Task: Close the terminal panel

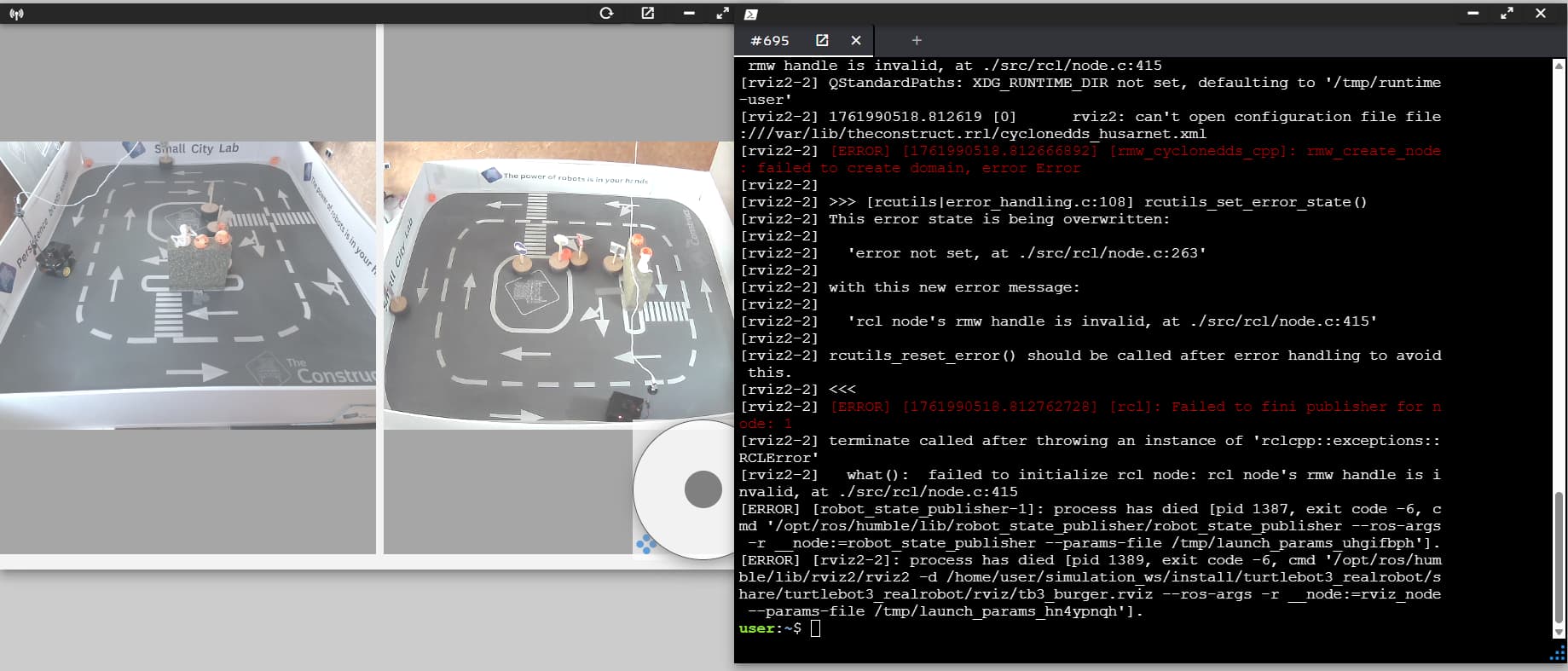Action: pos(1540,13)
